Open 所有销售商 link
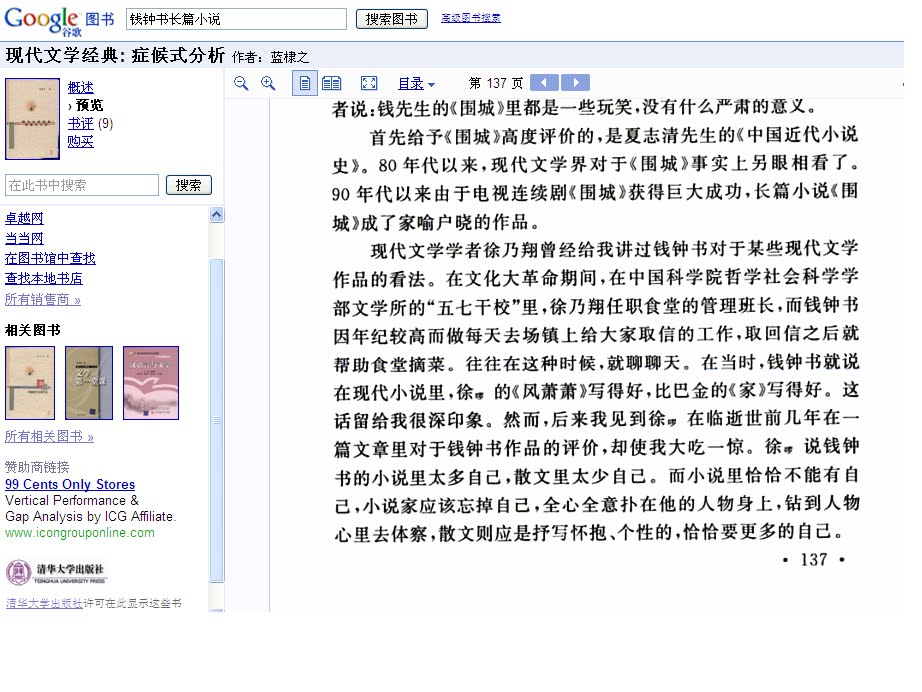Screen dimensions: 922x692 [x=42, y=299]
